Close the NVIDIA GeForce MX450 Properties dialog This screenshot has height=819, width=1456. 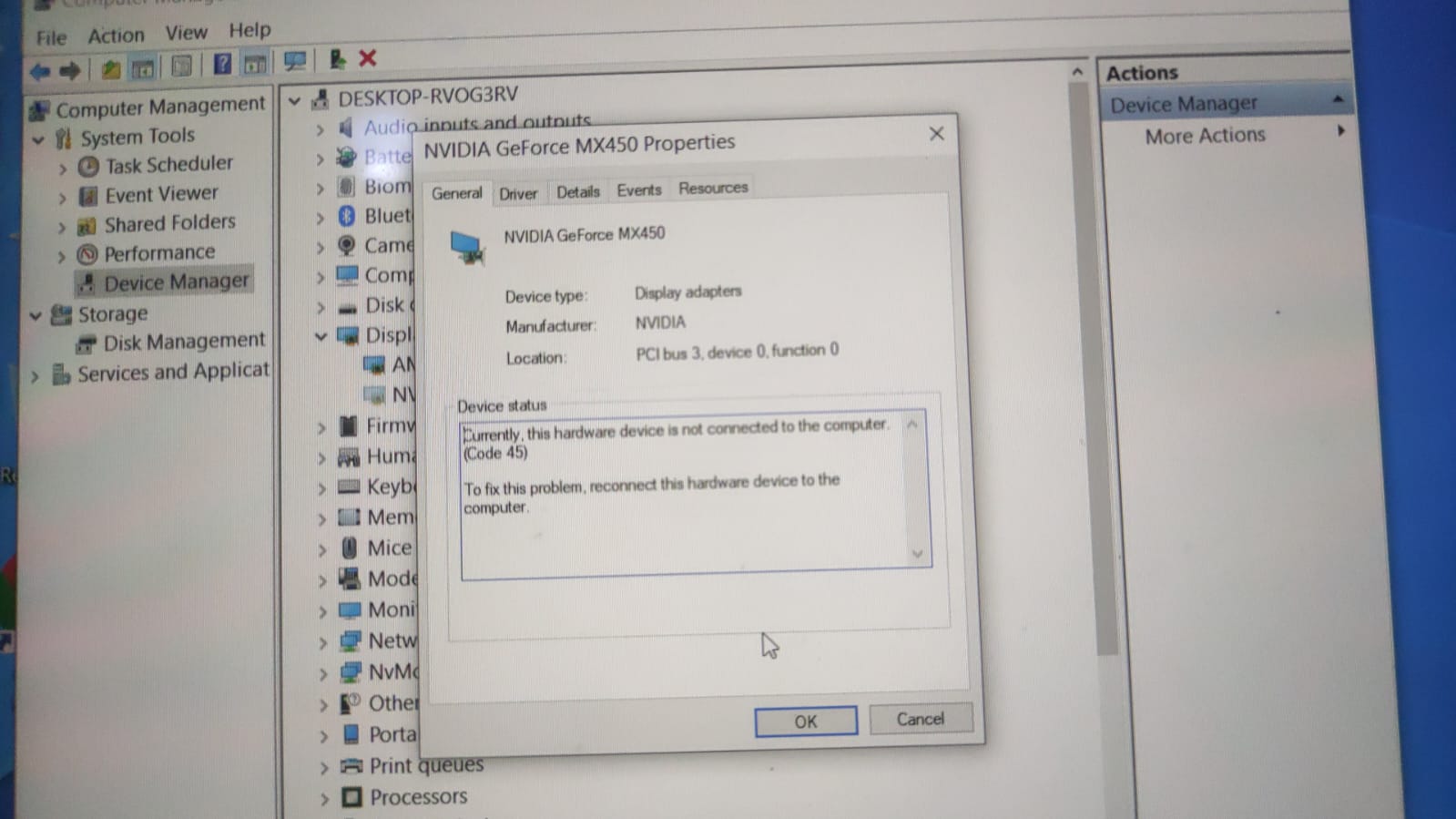936,134
